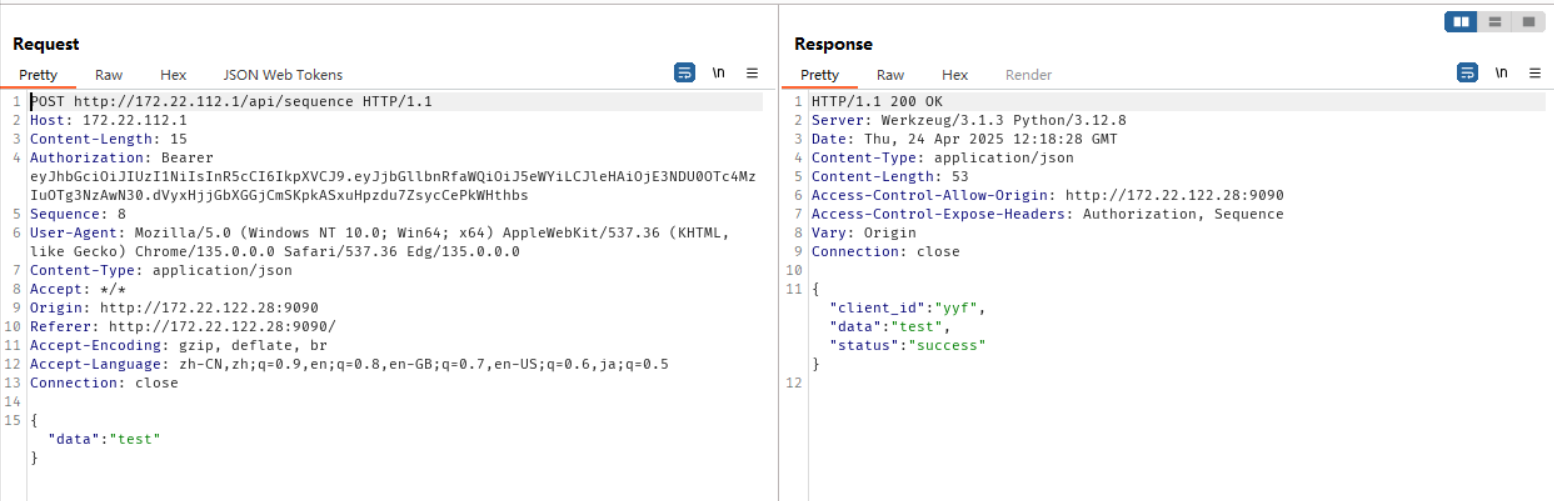Open Response panel options hamburger menu
Viewport: 1554px width, 501px height.
click(1535, 73)
